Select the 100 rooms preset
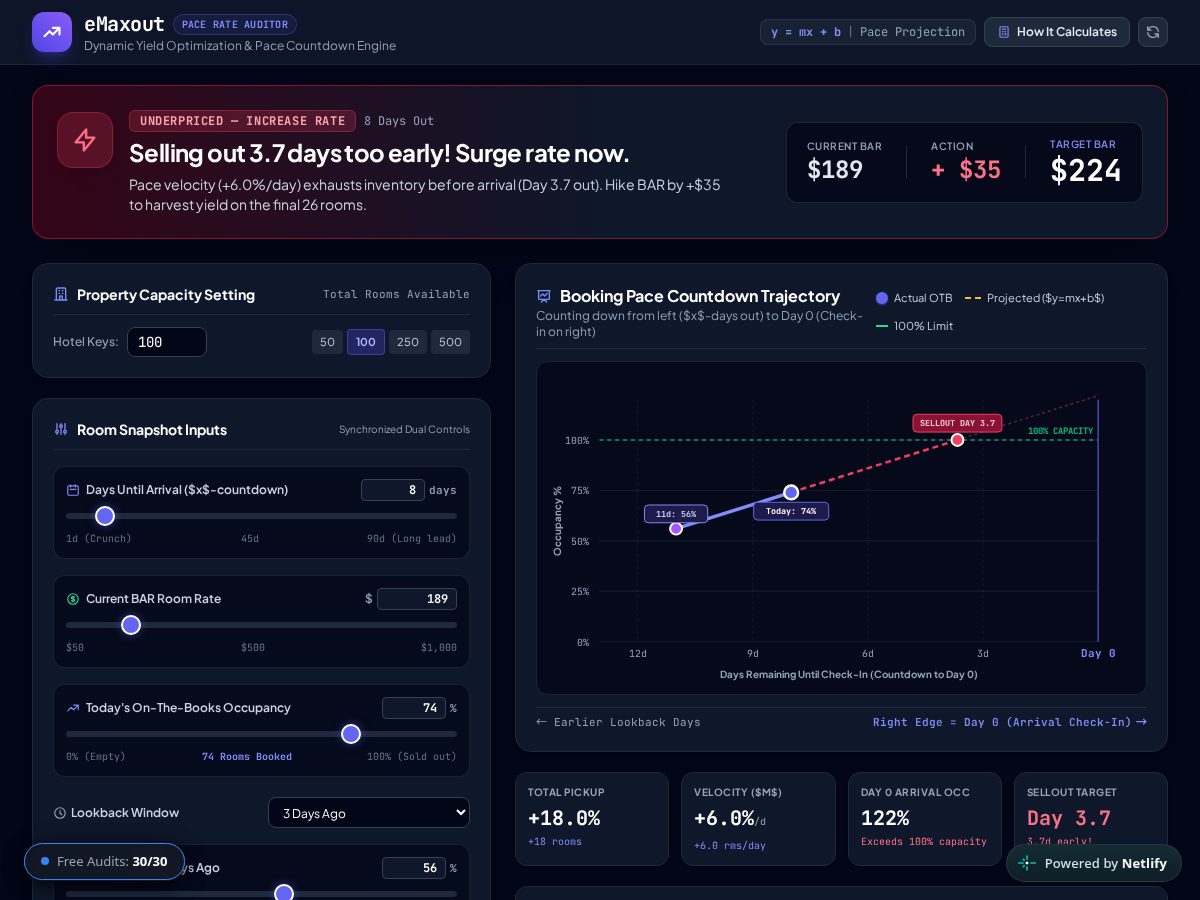 (x=366, y=342)
